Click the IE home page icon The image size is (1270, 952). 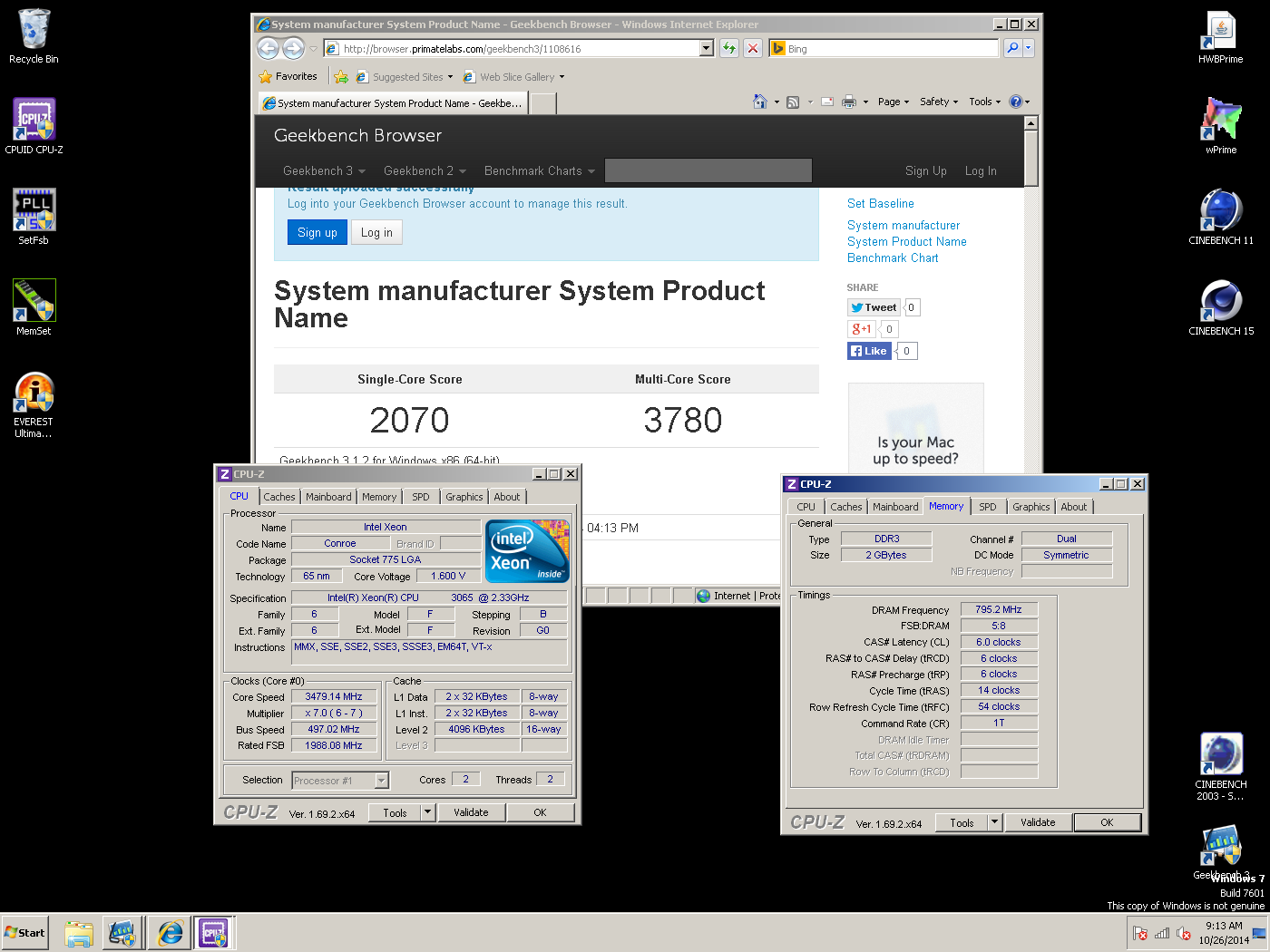(760, 102)
